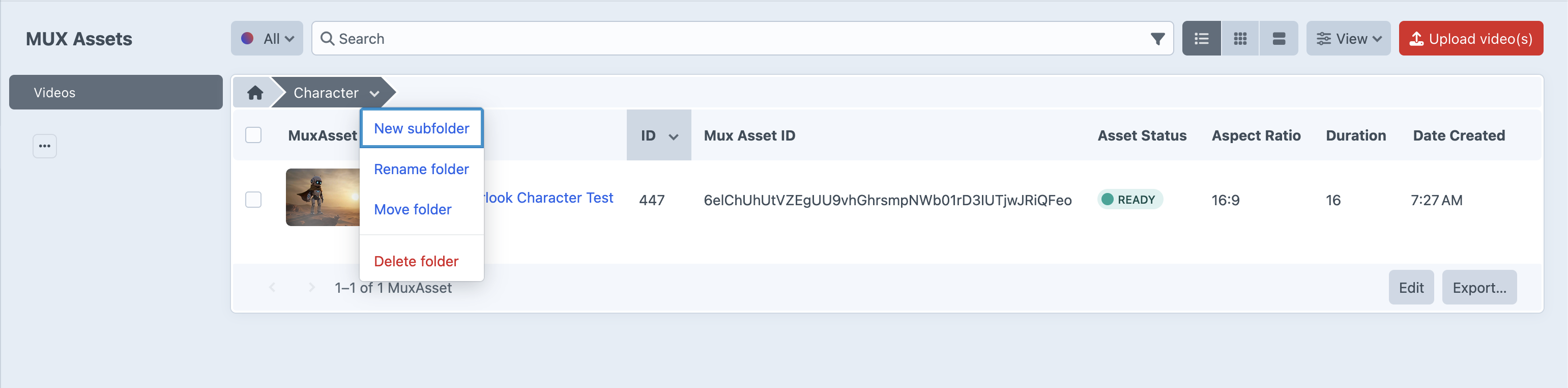The height and width of the screenshot is (388, 1568).
Task: Toggle the Character folder dropdown chevron
Action: pyautogui.click(x=374, y=93)
